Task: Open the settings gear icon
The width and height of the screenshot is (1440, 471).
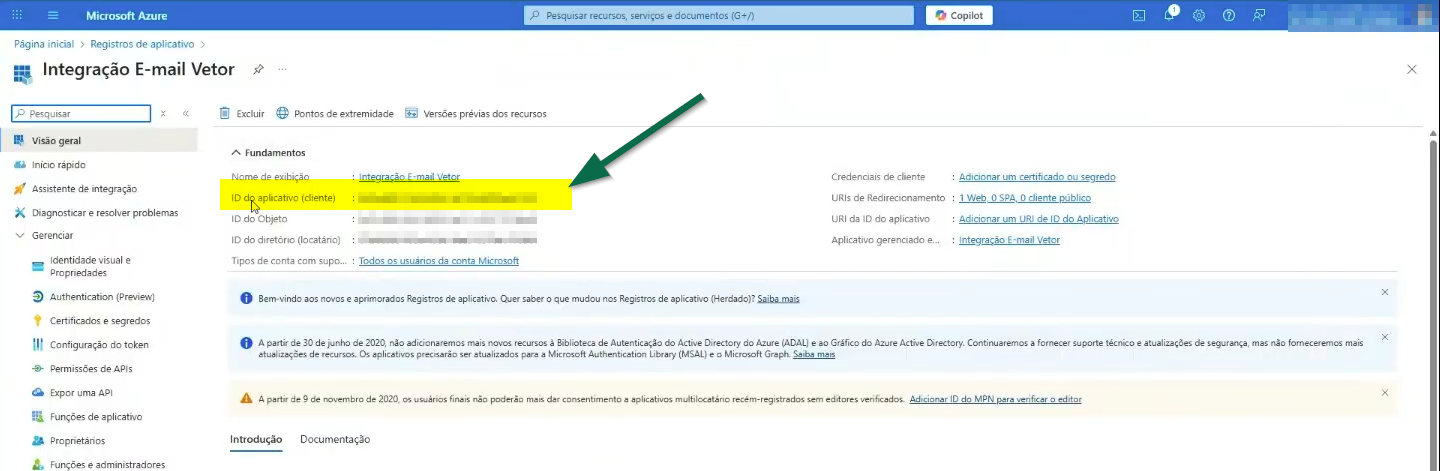Action: [x=1199, y=15]
